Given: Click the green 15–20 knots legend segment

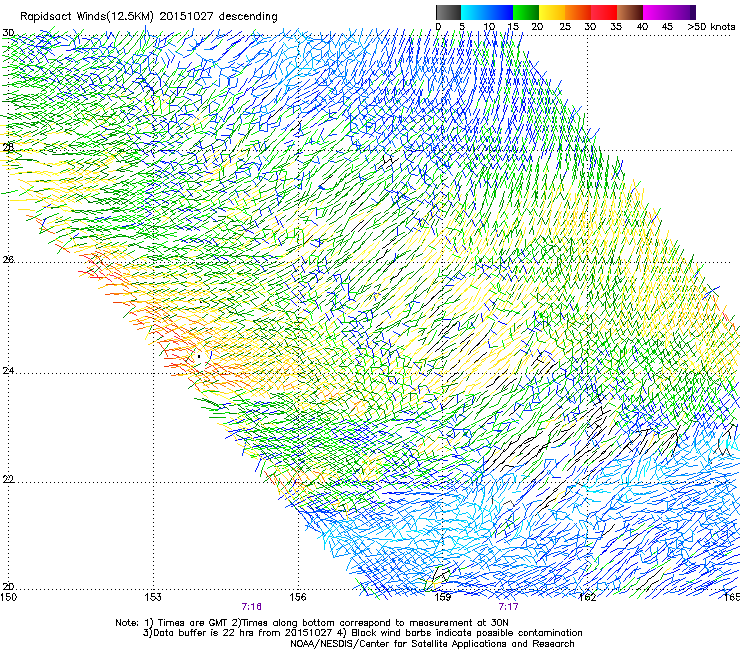Looking at the screenshot, I should click(x=526, y=12).
